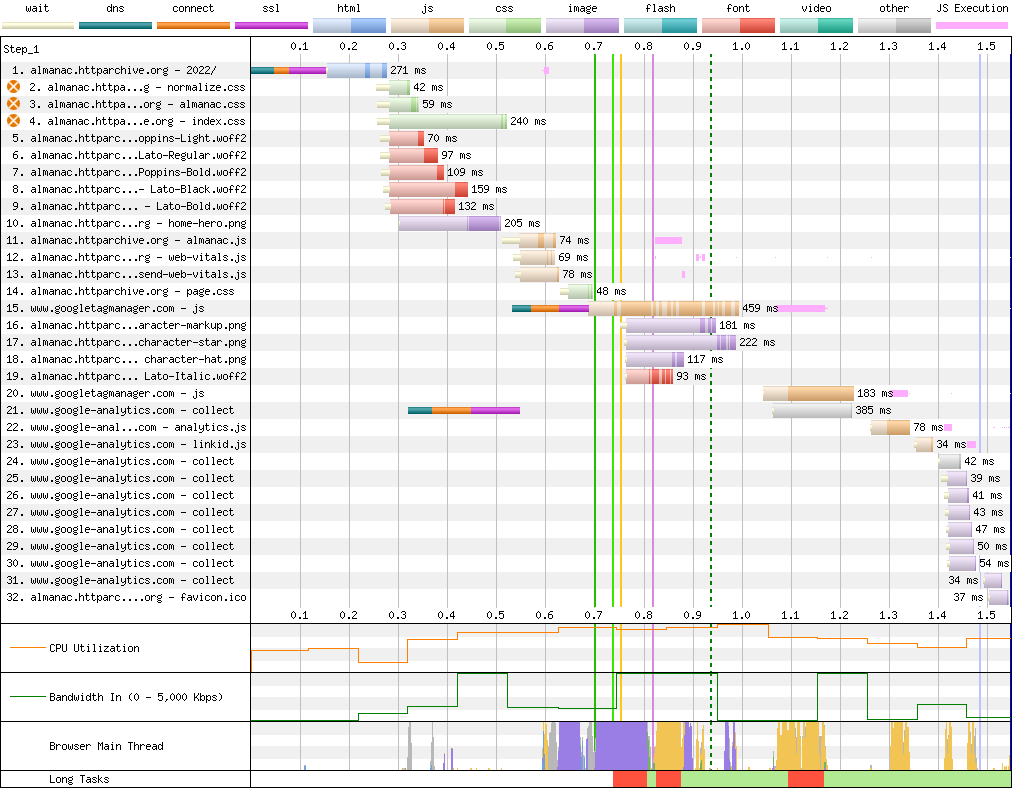Click the render-blocking icon beside almanac.css

point(14,104)
